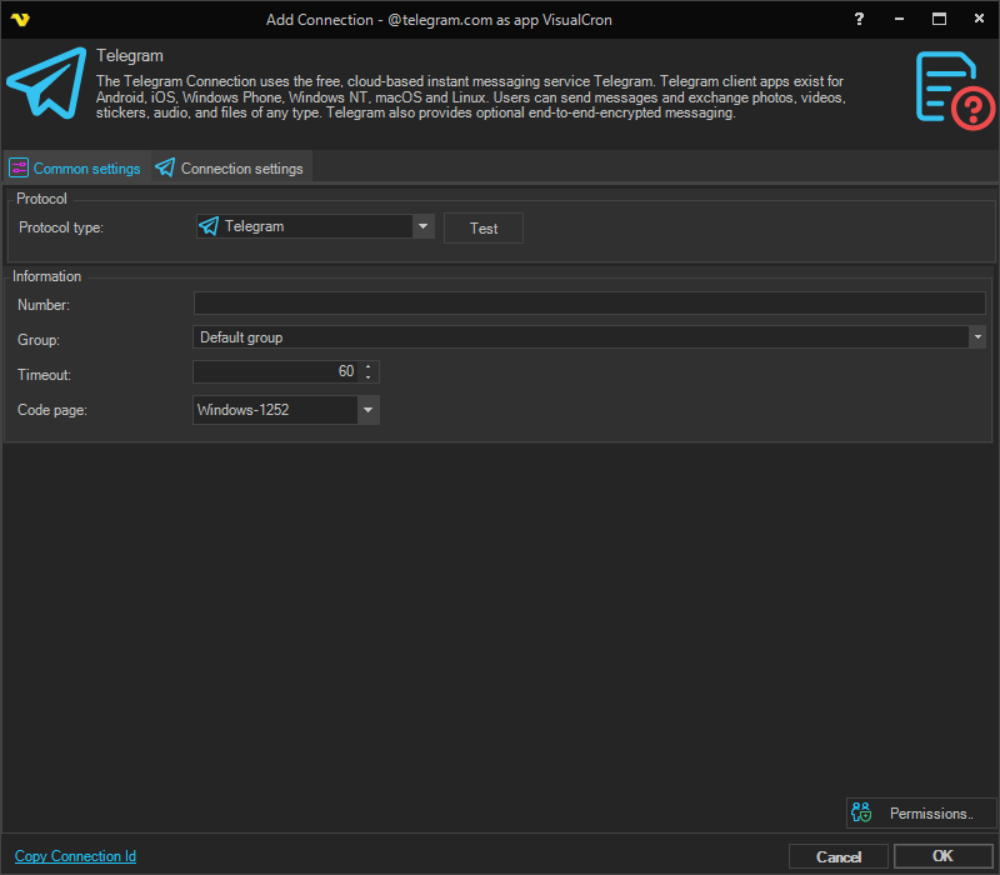Open the help document icon in header
Image resolution: width=1000 pixels, height=875 pixels.
(955, 91)
